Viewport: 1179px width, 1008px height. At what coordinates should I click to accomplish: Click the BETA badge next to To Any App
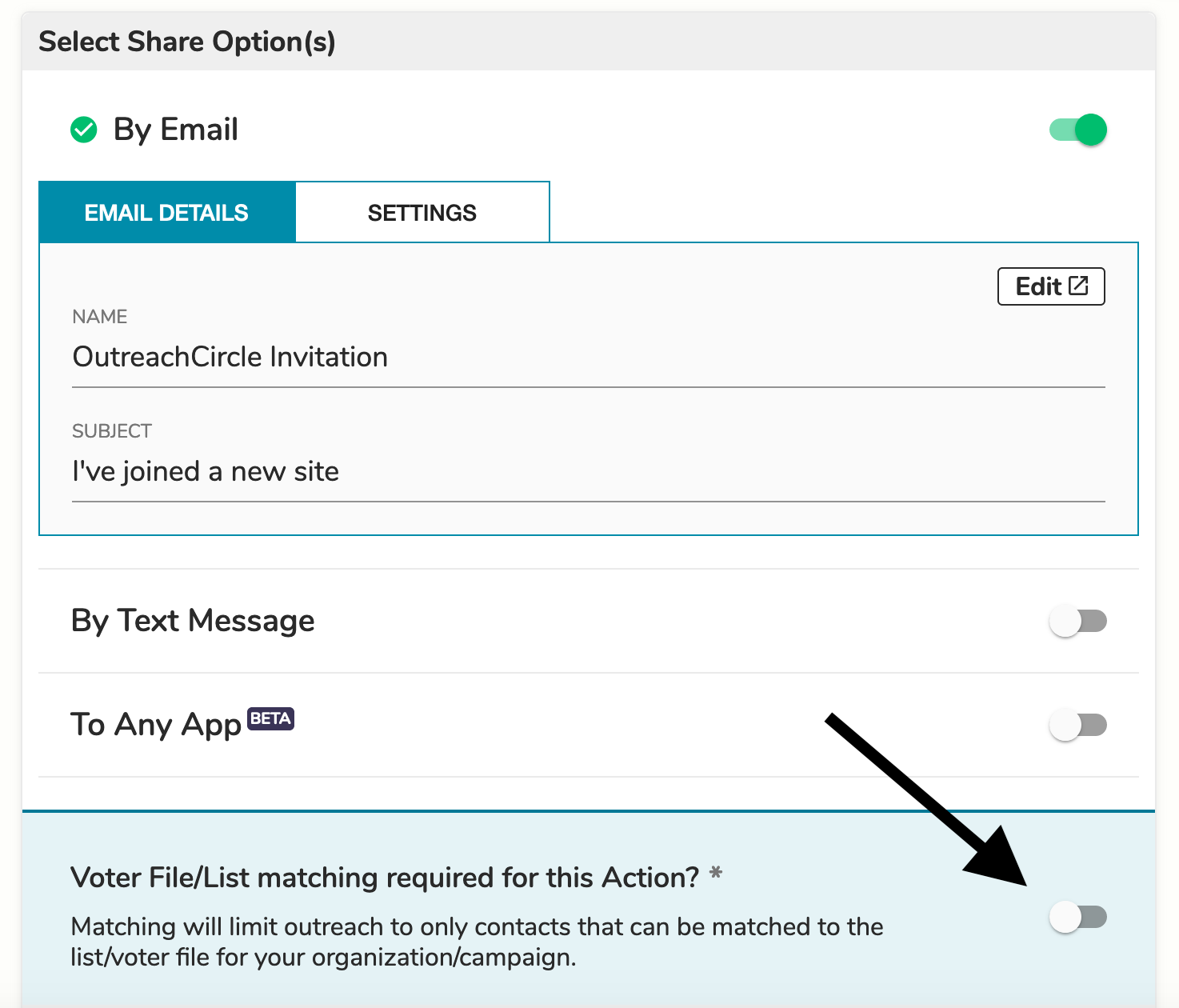(x=270, y=718)
